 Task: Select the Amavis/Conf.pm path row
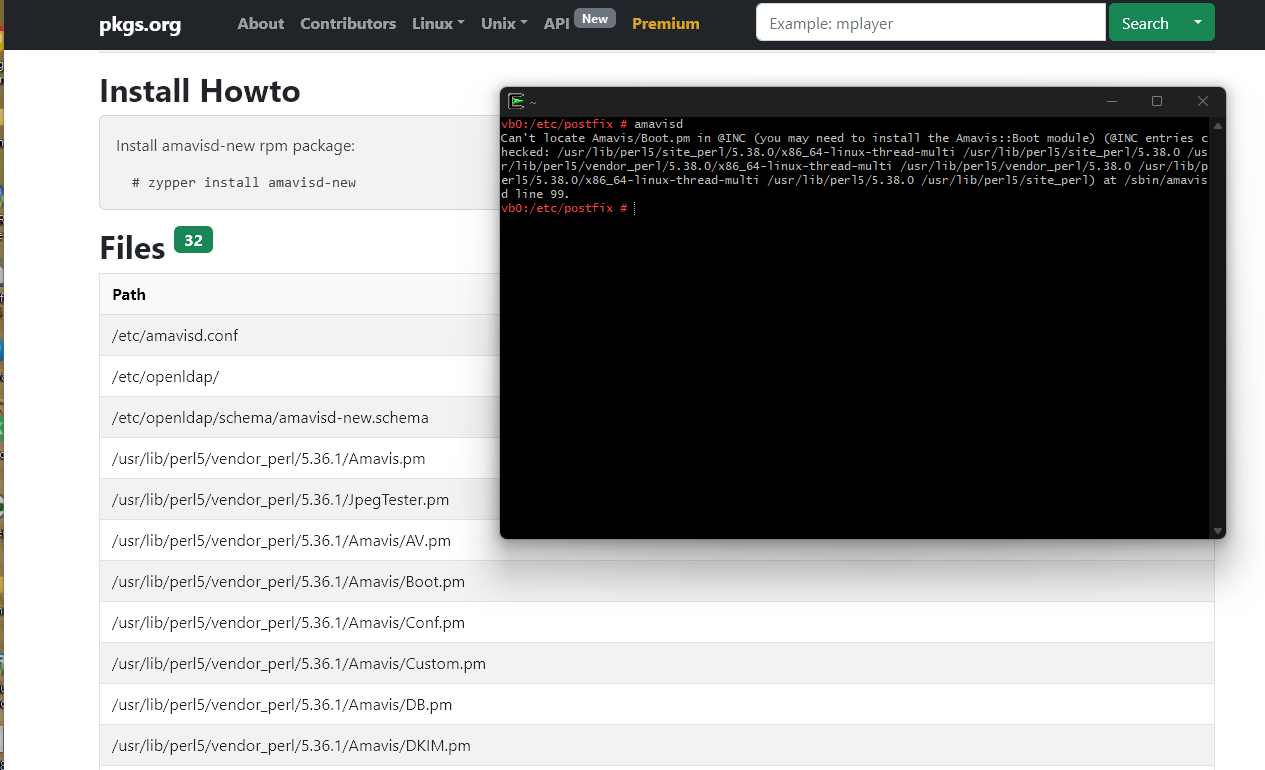[657, 622]
